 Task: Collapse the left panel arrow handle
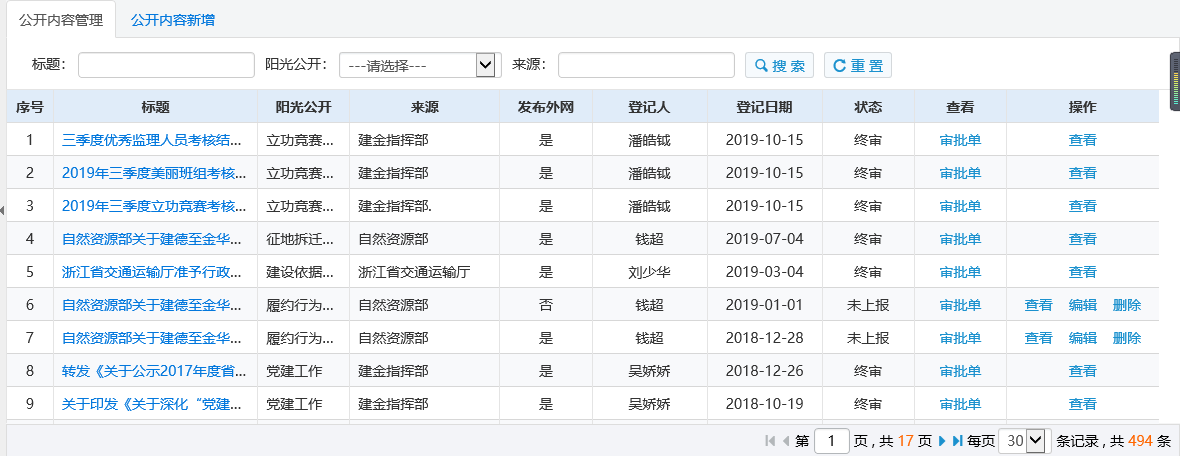click(3, 210)
